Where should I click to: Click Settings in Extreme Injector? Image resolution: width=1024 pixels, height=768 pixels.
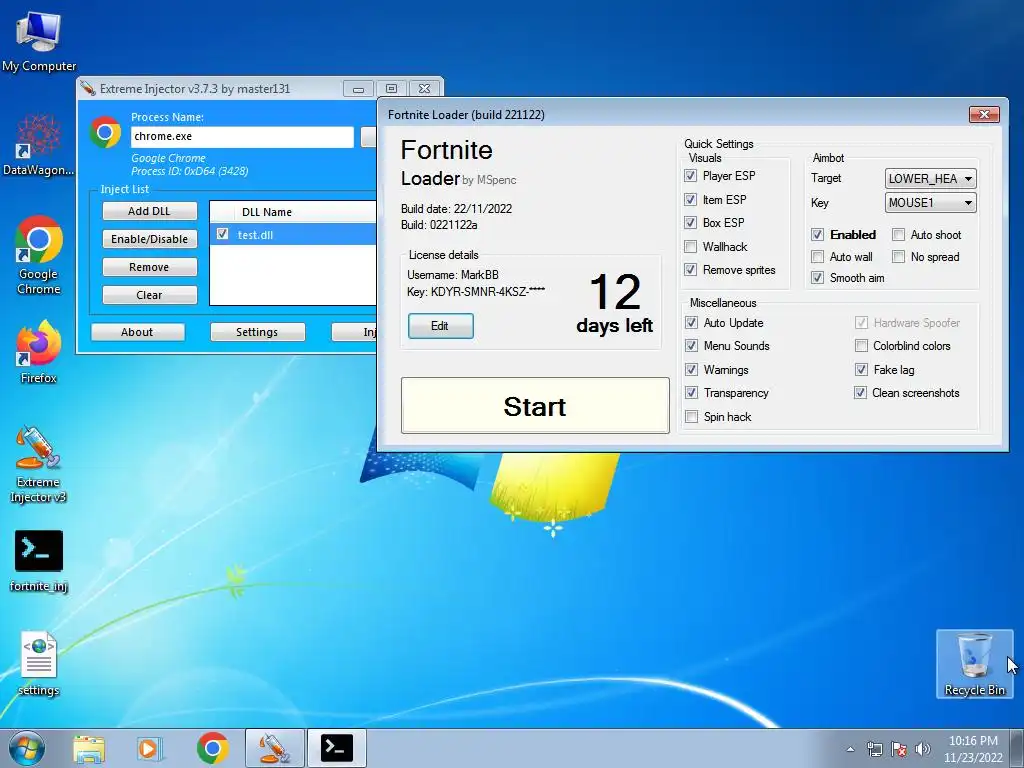[257, 332]
